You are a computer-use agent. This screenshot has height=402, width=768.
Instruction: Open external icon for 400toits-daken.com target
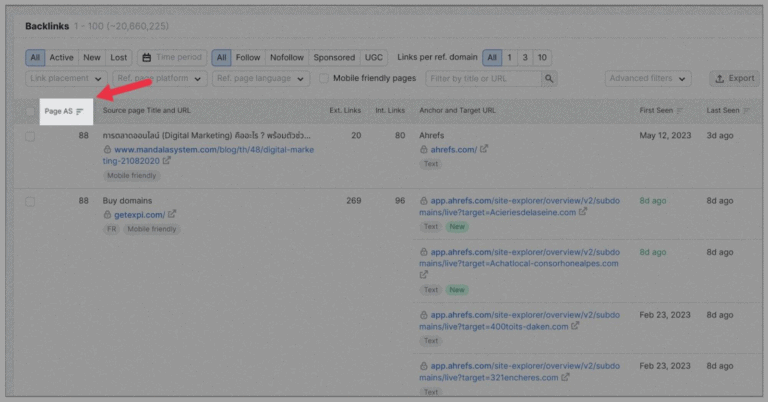575,326
